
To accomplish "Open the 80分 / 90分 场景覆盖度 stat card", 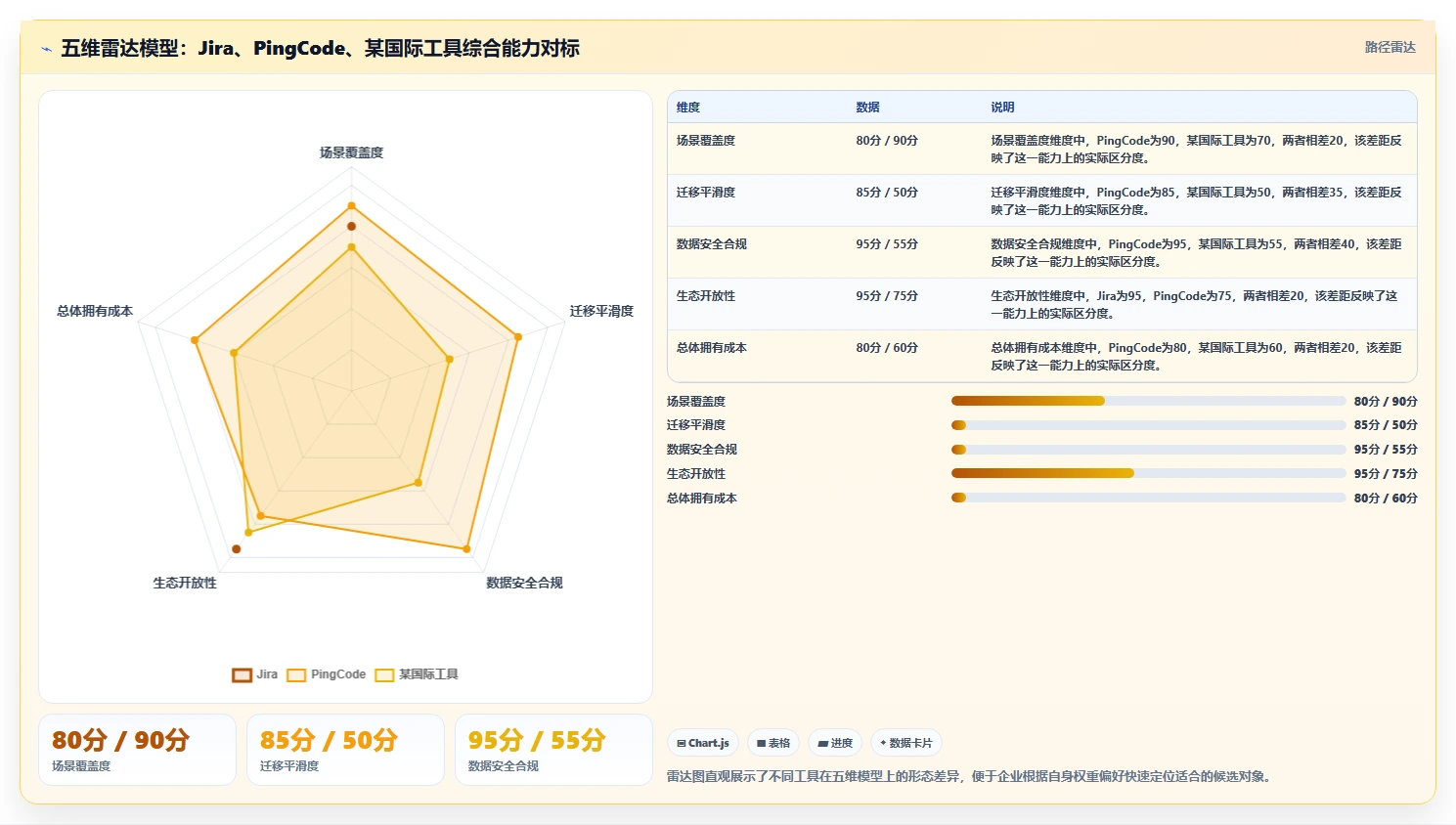I will (x=137, y=750).
